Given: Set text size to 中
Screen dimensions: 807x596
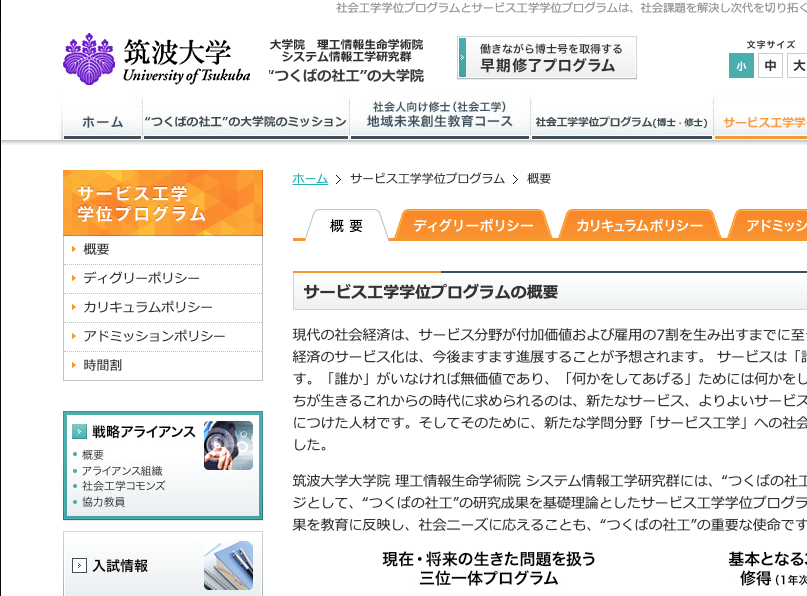Looking at the screenshot, I should pos(770,66).
